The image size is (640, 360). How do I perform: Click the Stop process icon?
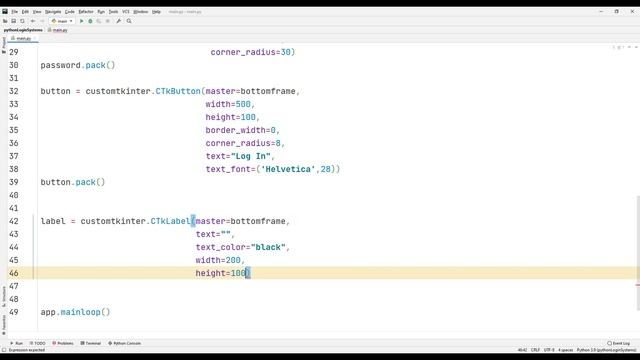pyautogui.click(x=108, y=21)
